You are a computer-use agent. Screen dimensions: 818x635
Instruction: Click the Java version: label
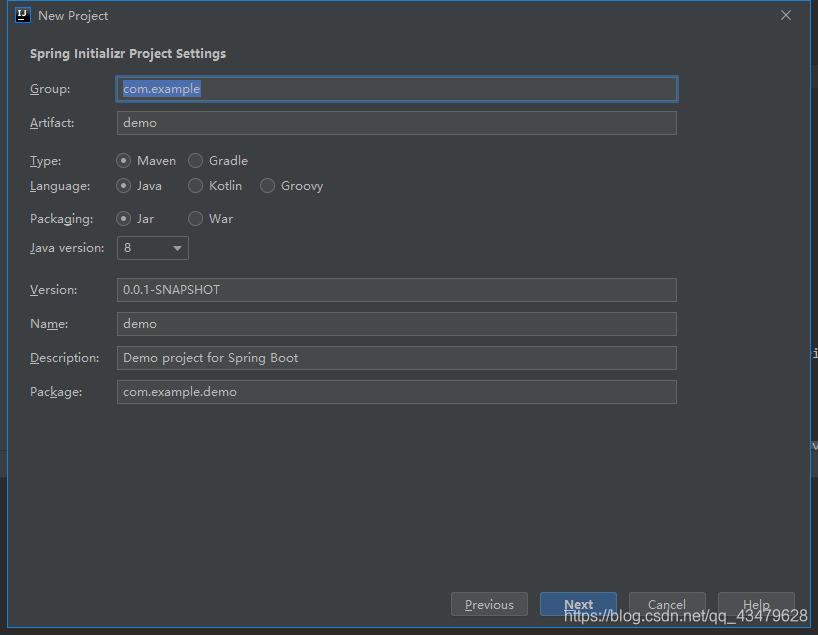(x=67, y=248)
